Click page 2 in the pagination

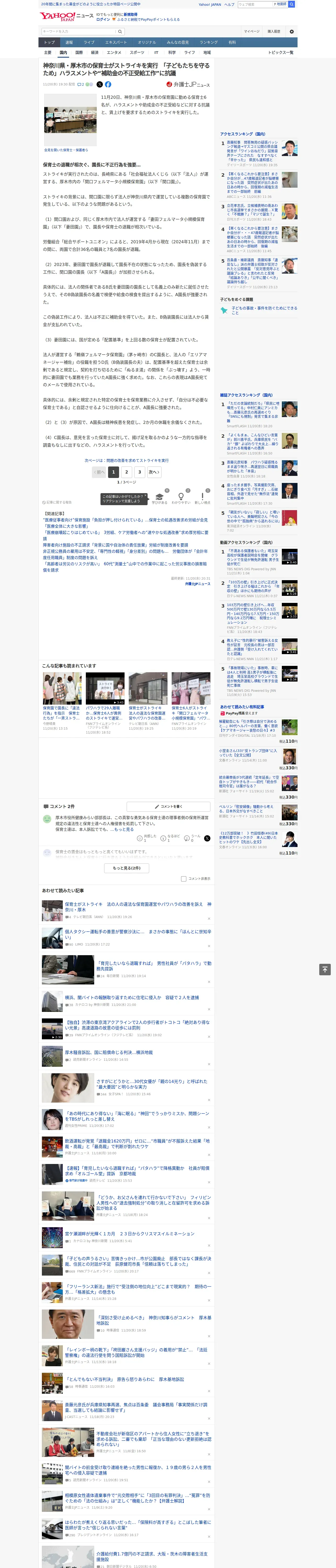coord(127,472)
